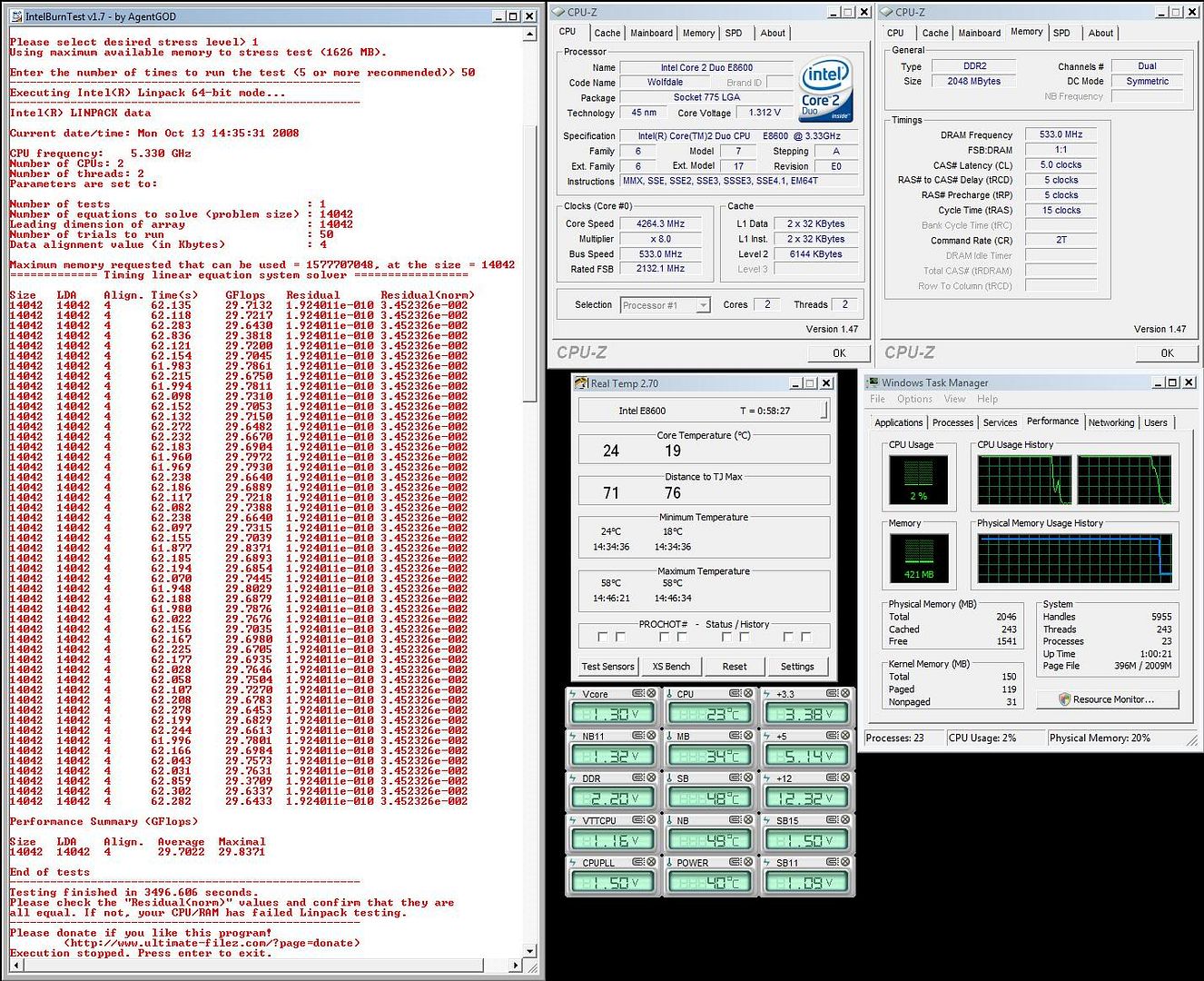Close the MB temperature gadget
Screen dimensions: 1204x981
pos(748,736)
